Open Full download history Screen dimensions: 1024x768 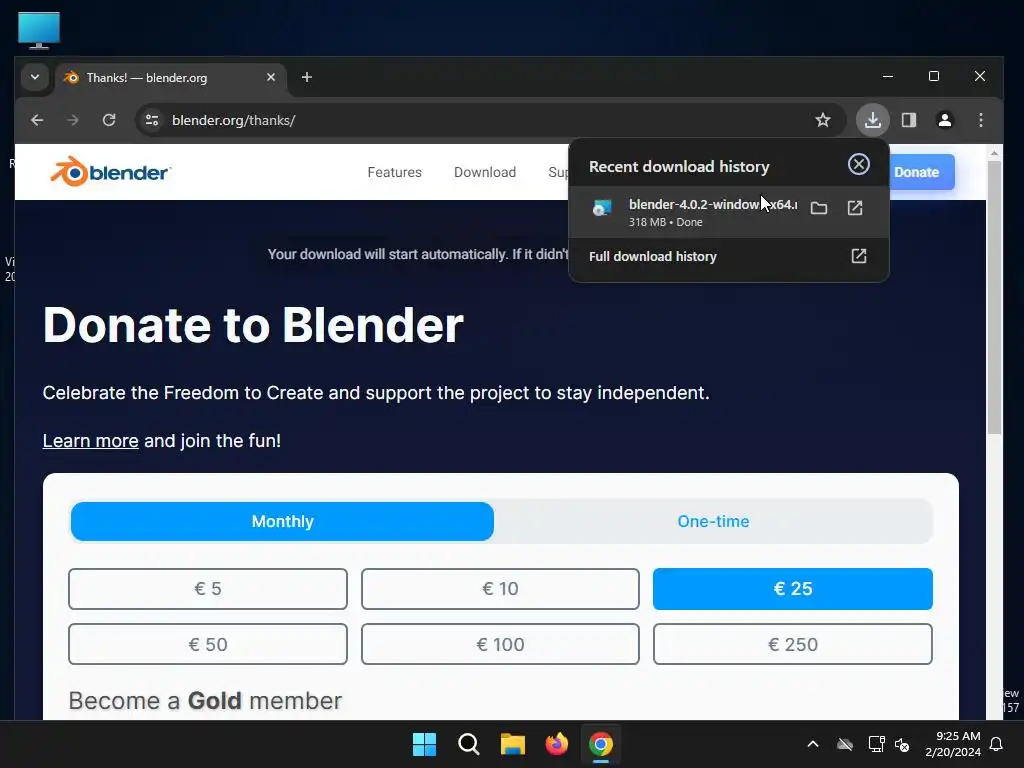click(728, 256)
